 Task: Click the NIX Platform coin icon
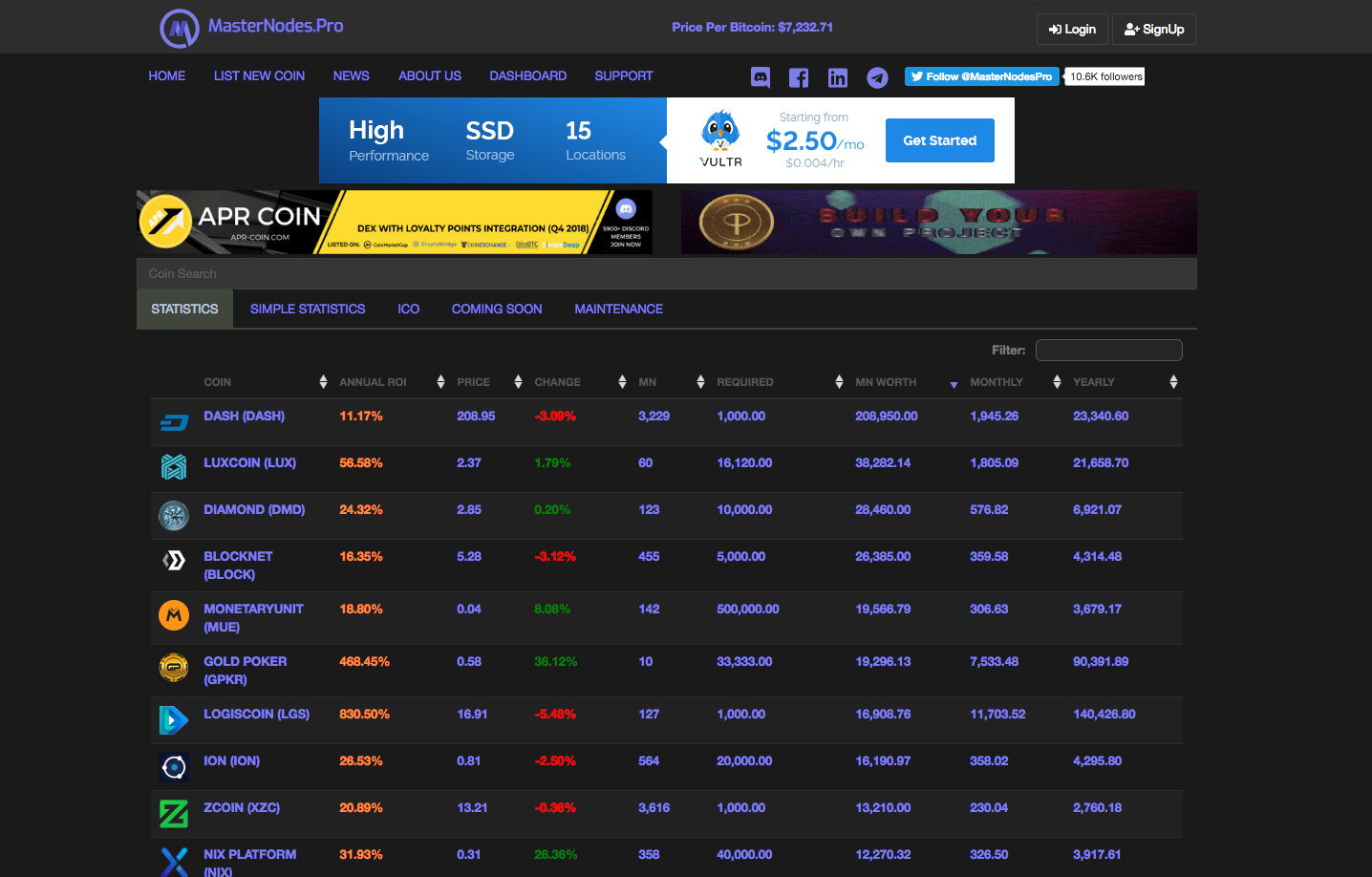(x=174, y=863)
